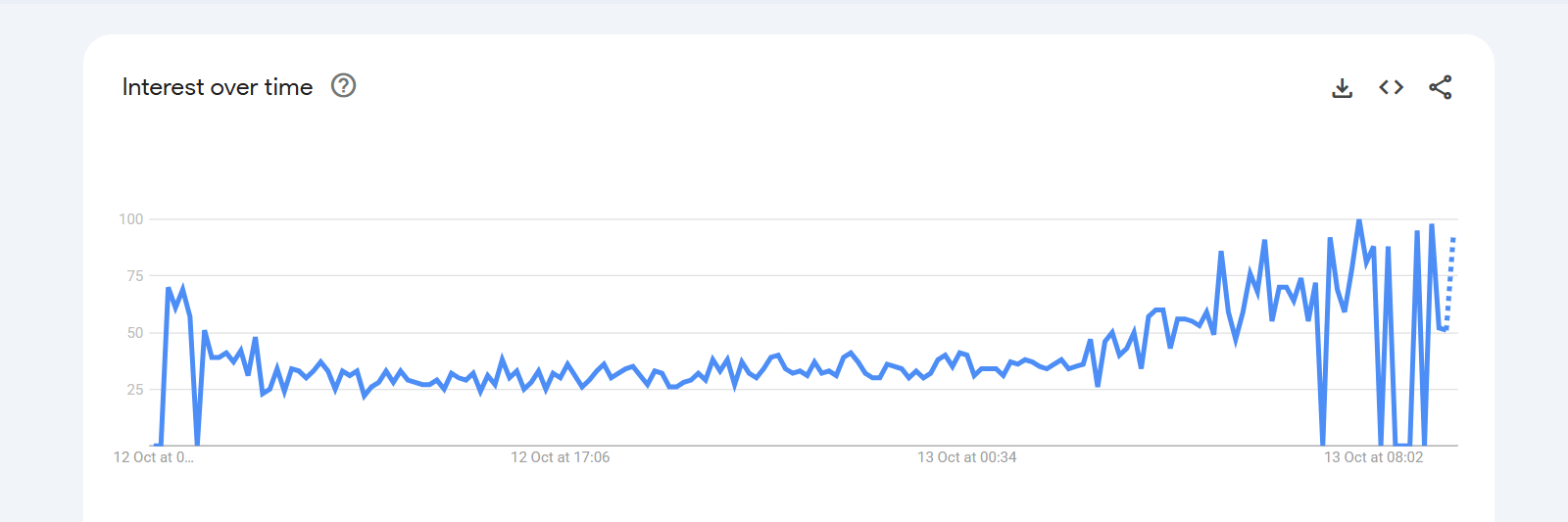Click the 100 label on the y-axis
The height and width of the screenshot is (522, 1568).
pyautogui.click(x=131, y=219)
